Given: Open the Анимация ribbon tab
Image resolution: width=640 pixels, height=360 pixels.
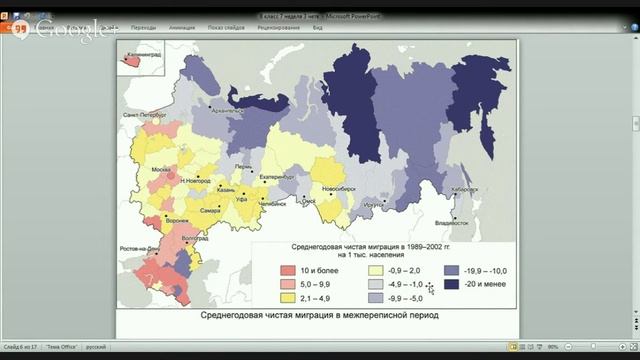Looking at the screenshot, I should tap(182, 28).
